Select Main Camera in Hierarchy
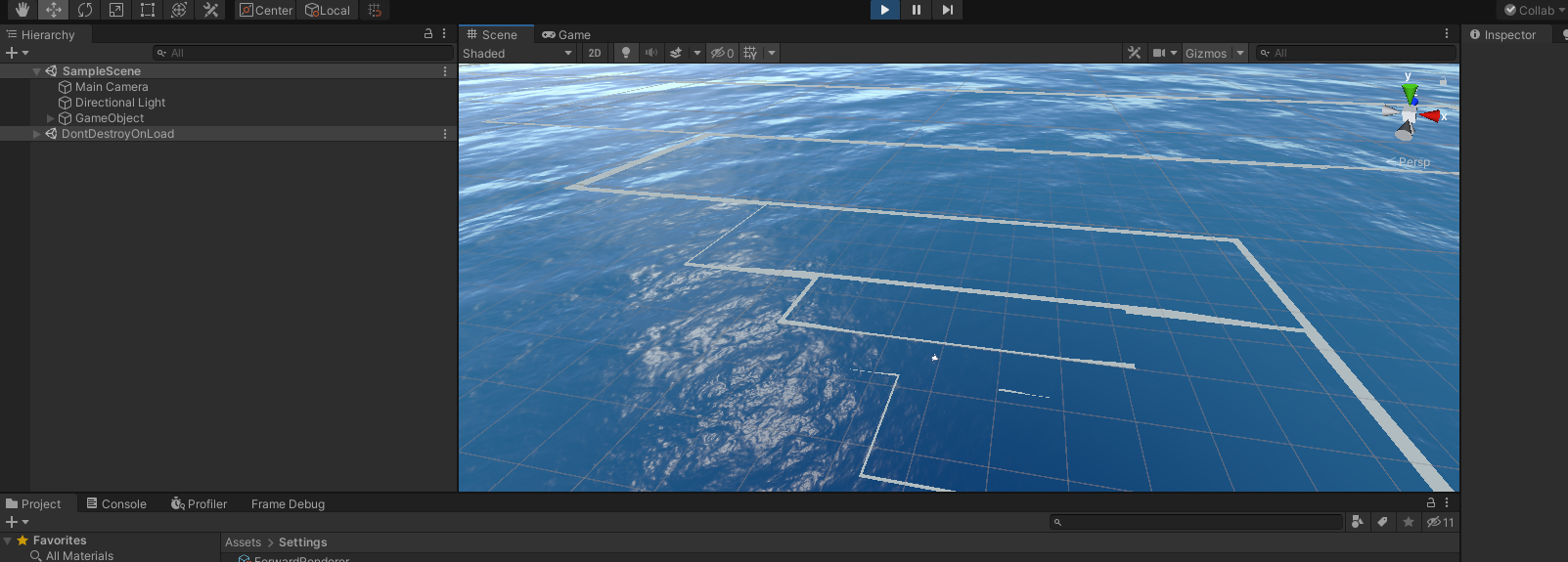 click(x=112, y=87)
